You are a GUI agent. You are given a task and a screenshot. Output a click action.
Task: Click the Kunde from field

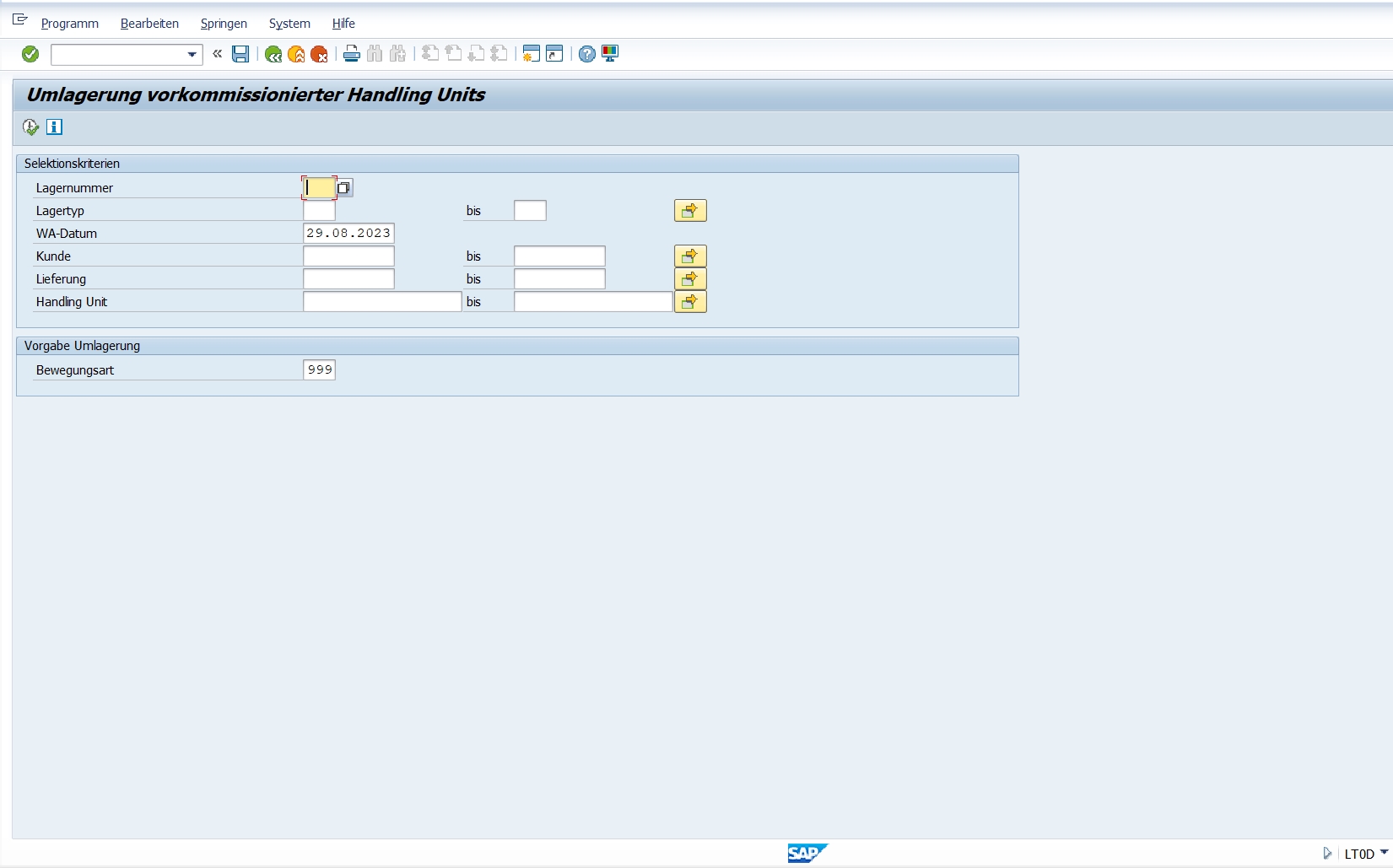348,256
